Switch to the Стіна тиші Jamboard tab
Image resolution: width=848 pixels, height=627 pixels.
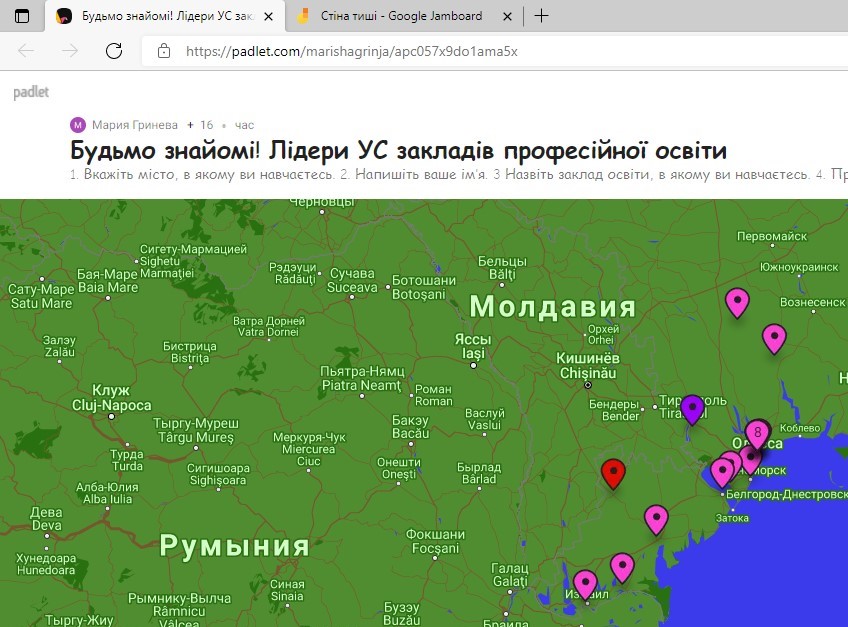[400, 16]
